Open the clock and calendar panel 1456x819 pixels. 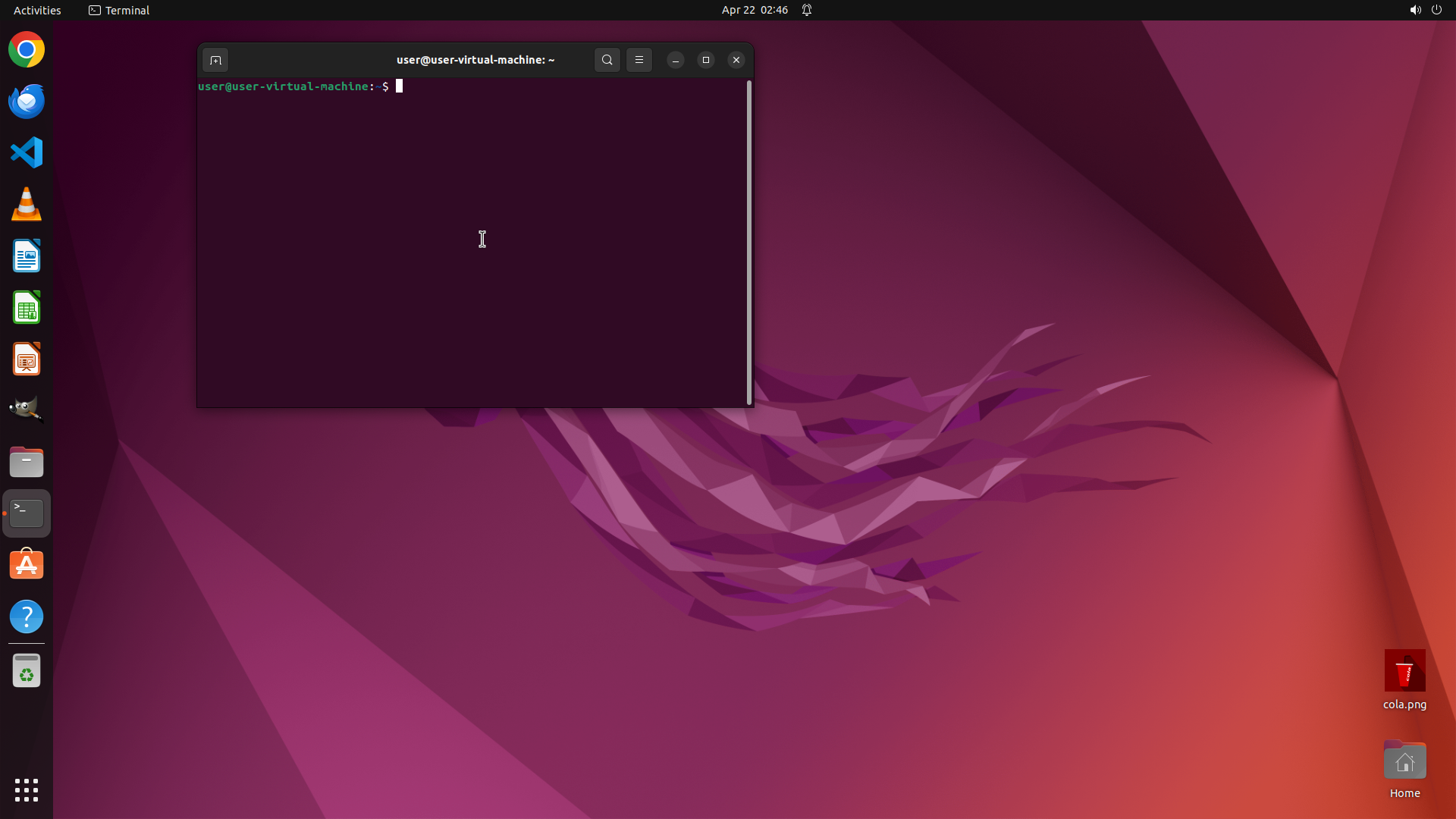754,10
